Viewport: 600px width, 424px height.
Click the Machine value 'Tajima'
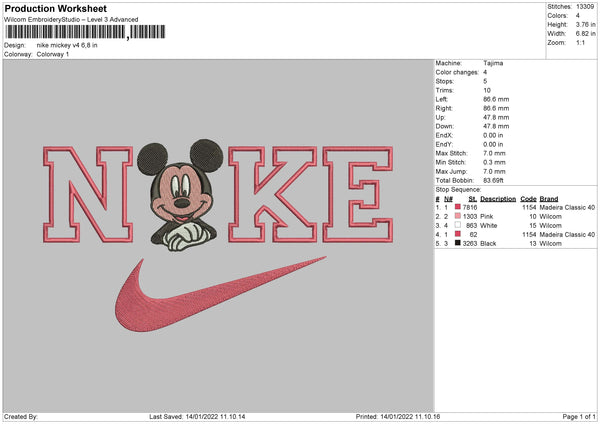493,63
